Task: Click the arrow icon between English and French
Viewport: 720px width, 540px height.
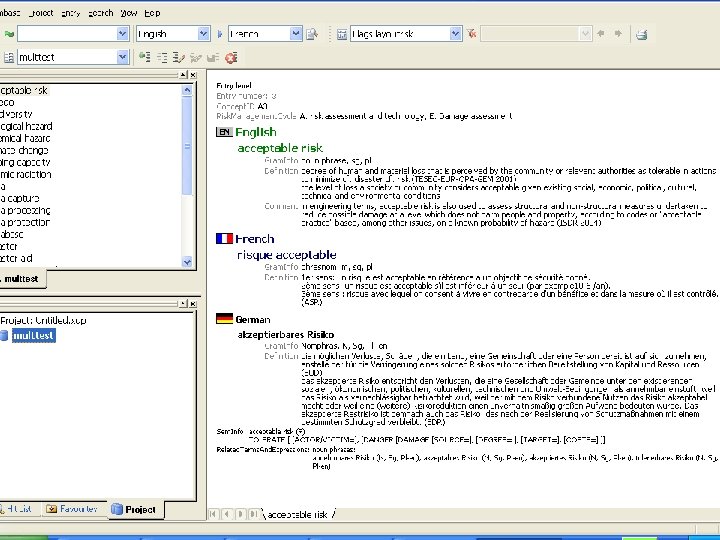Action: tap(219, 34)
